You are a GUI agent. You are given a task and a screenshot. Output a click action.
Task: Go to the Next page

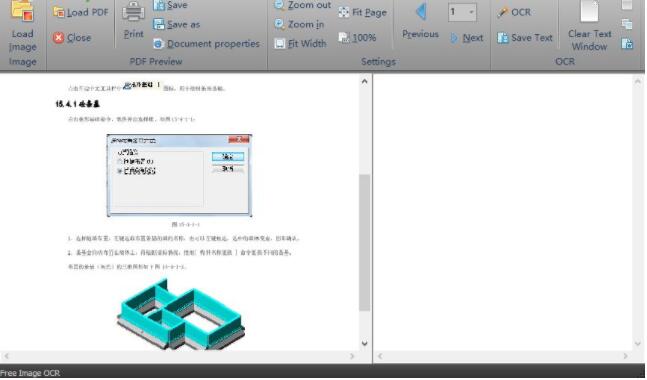point(467,38)
